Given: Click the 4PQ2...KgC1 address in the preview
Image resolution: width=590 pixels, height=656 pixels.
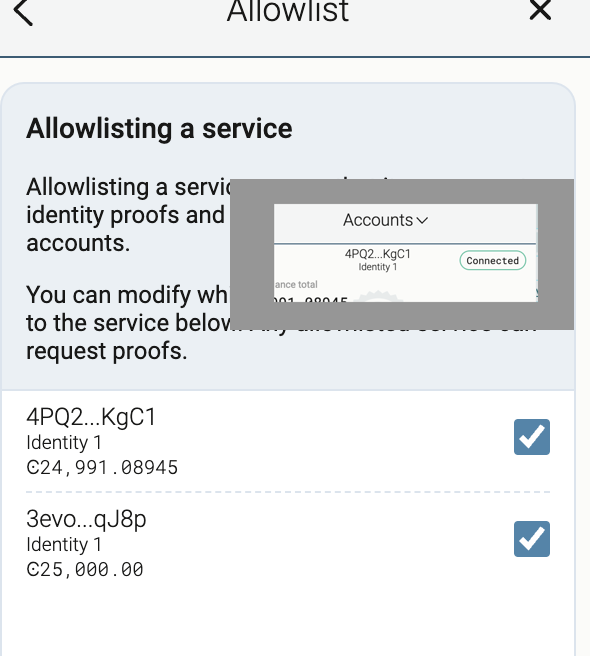Looking at the screenshot, I should coord(377,254).
